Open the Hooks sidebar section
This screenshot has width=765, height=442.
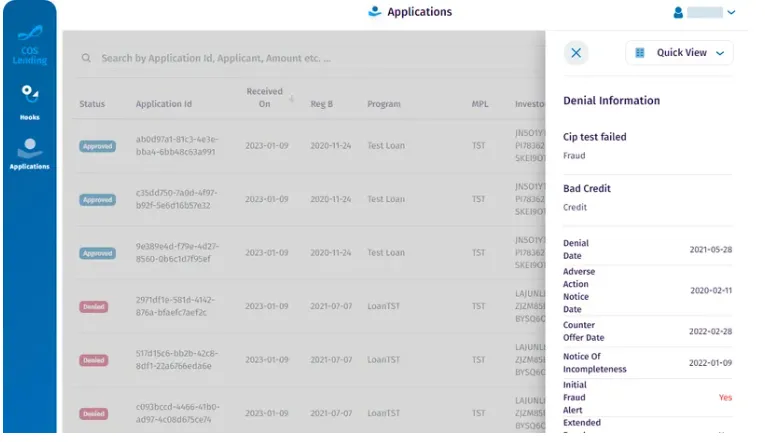pyautogui.click(x=29, y=102)
